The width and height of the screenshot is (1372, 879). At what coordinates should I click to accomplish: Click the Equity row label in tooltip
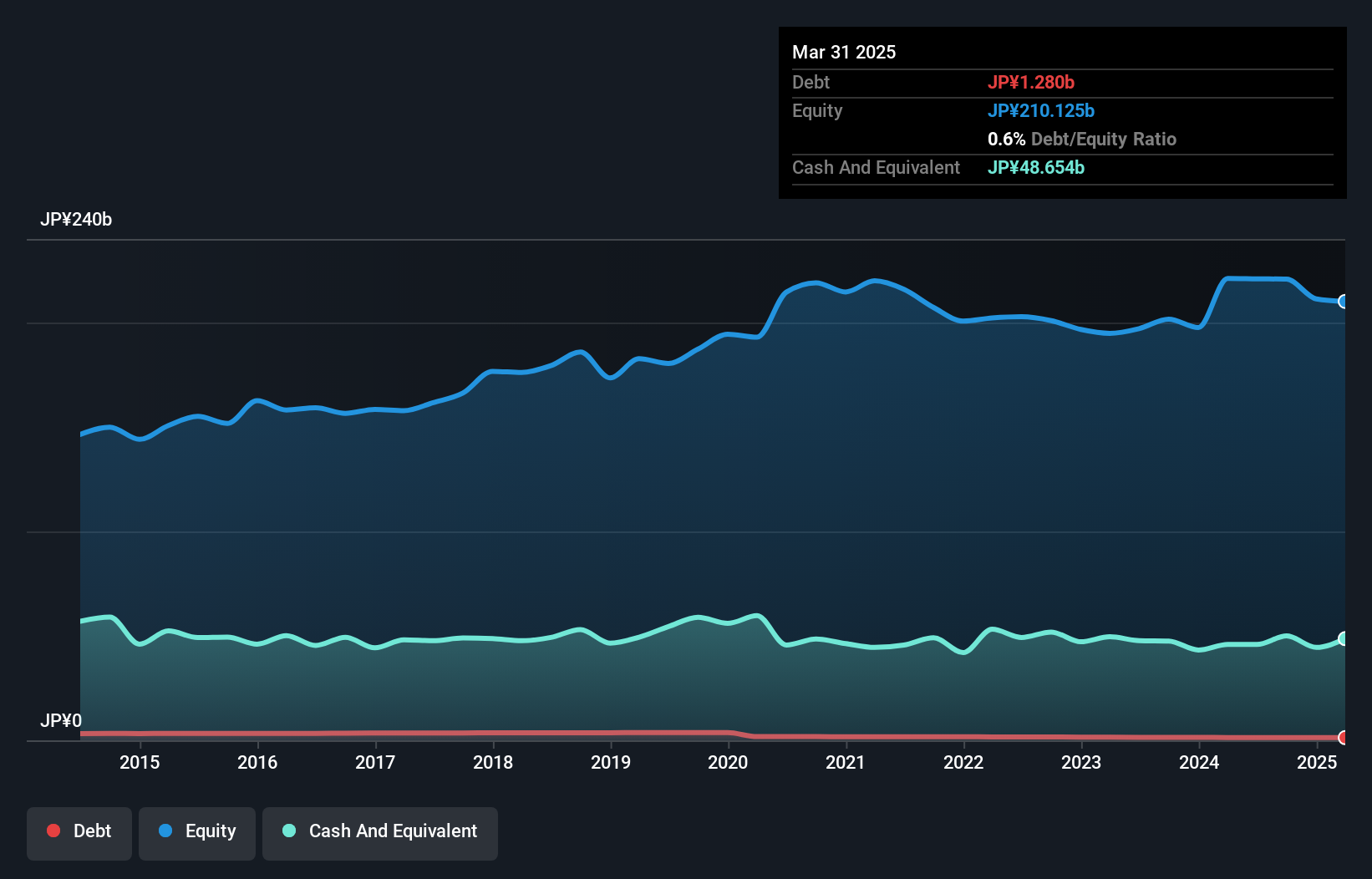817,111
